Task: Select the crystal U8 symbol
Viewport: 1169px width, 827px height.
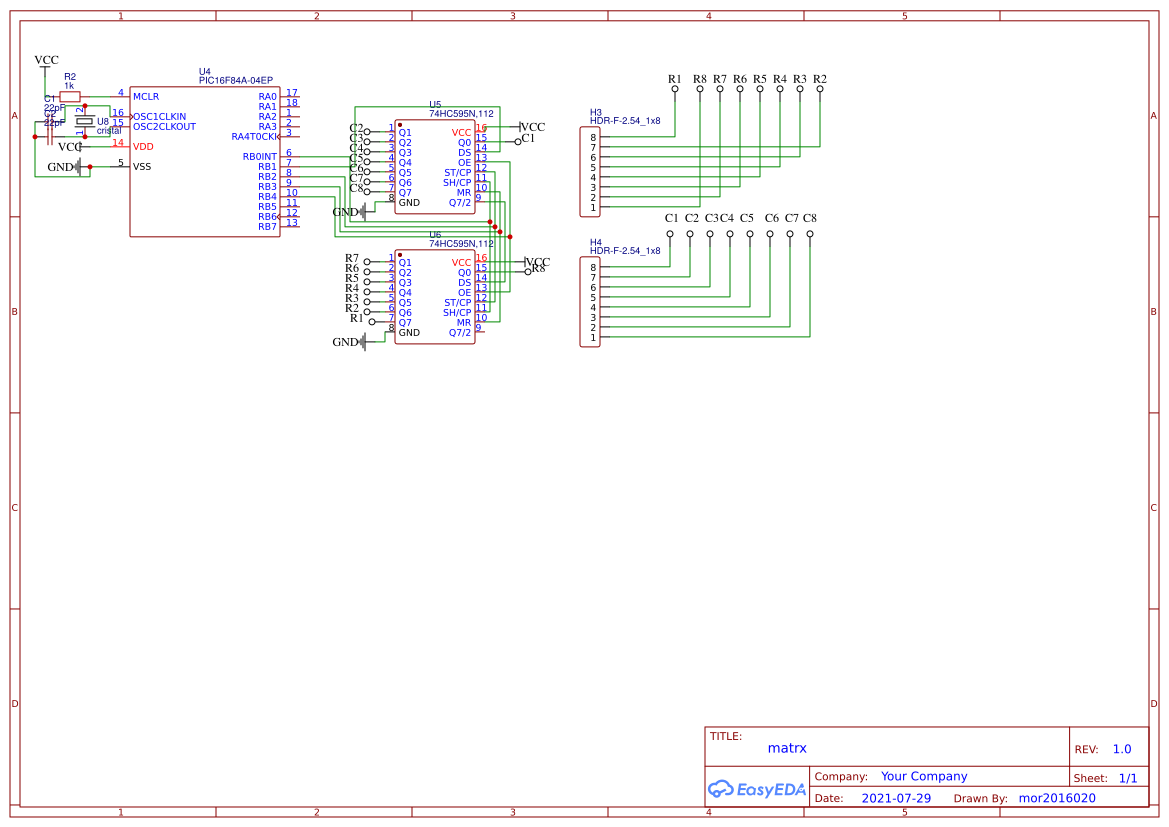Action: tap(85, 123)
